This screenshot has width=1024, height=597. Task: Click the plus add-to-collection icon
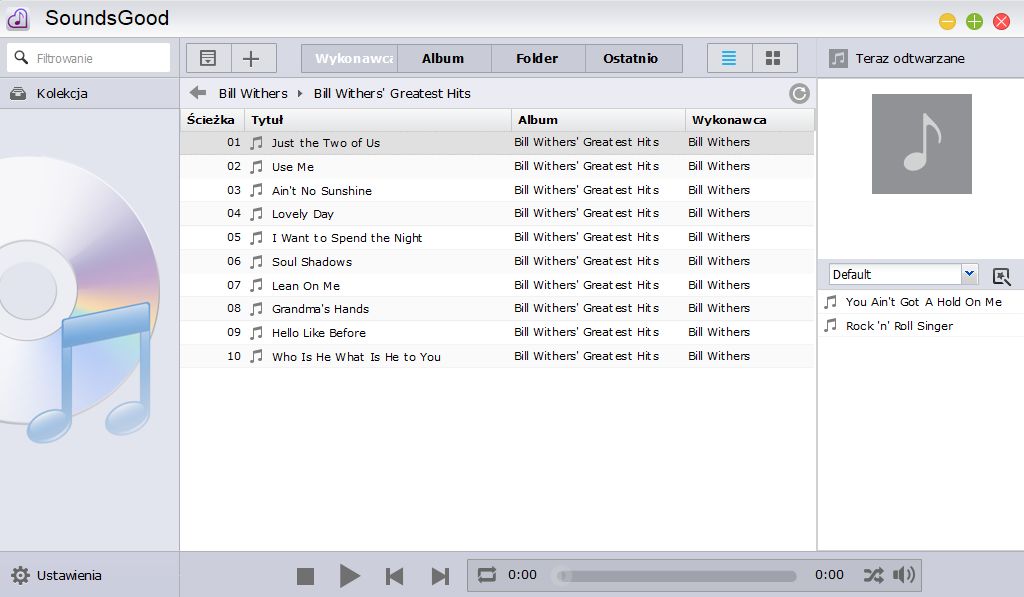(253, 58)
